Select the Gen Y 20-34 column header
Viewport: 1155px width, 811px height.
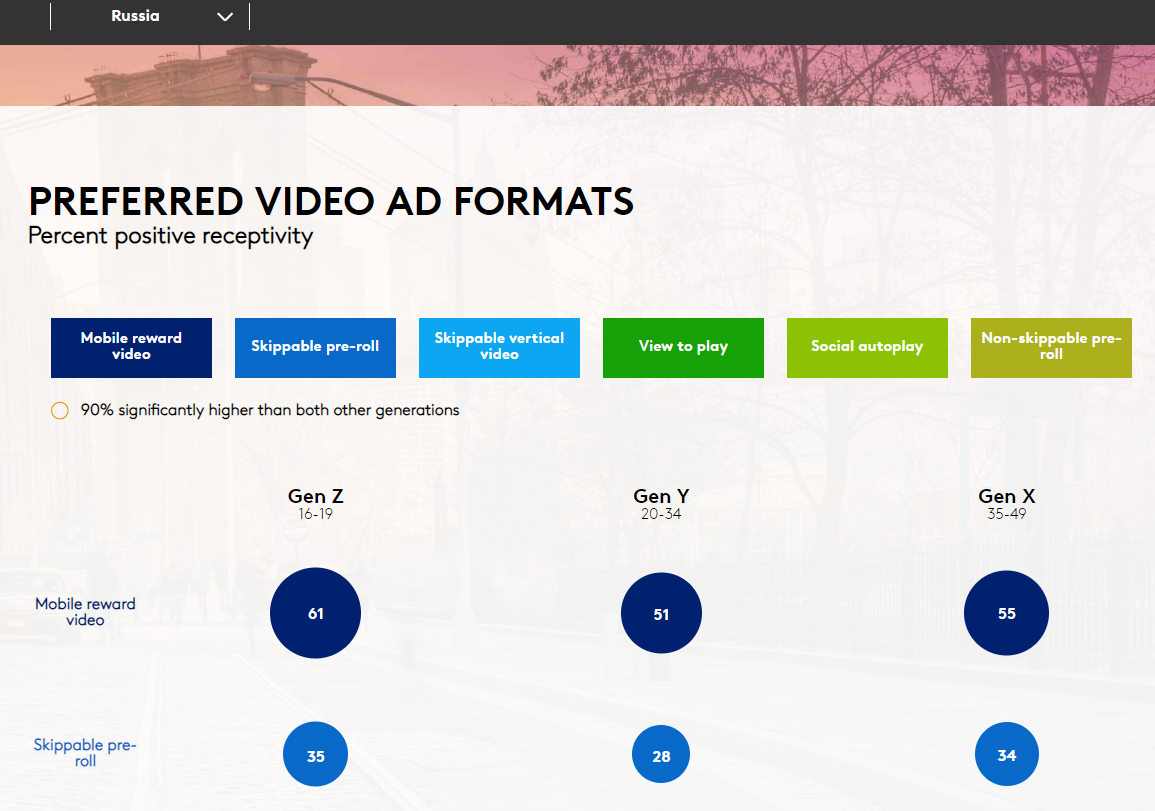(x=661, y=504)
